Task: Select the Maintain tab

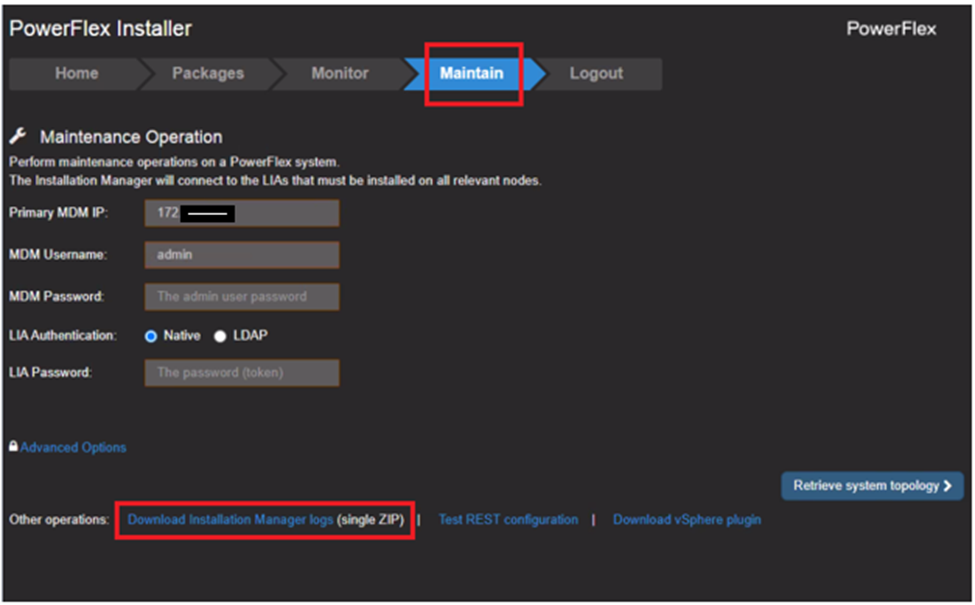Action: 471,73
